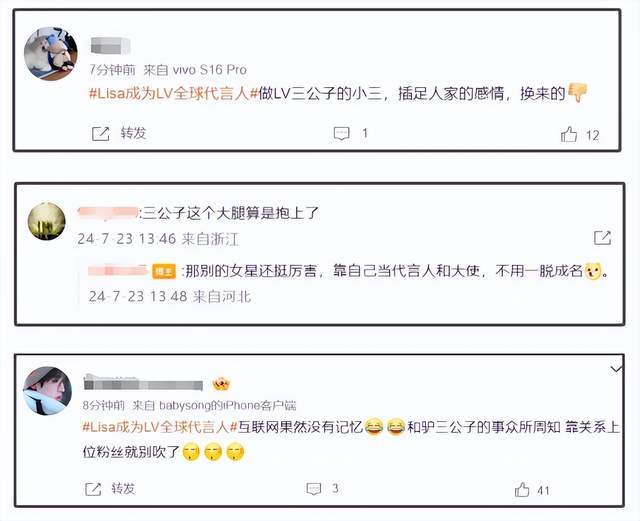The image size is (640, 521).
Task: Open #Lisa成为LV全球代言人# hashtag in third post
Action: (x=160, y=427)
